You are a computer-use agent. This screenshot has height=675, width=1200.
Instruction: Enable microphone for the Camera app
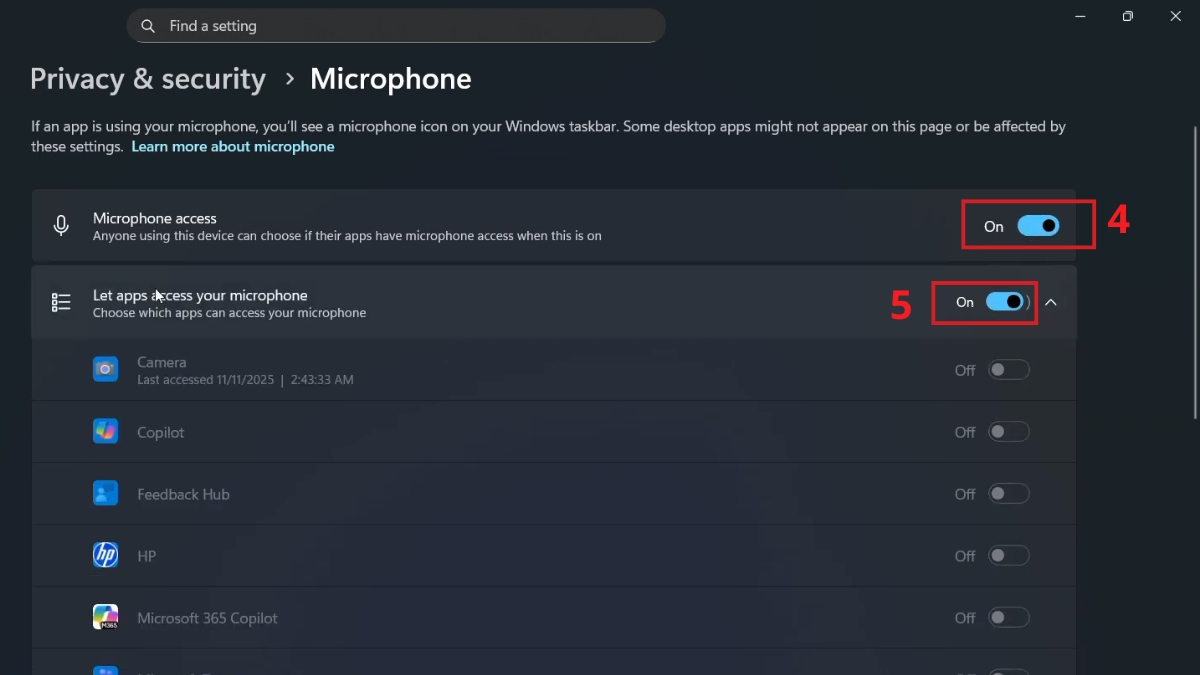click(x=1009, y=370)
